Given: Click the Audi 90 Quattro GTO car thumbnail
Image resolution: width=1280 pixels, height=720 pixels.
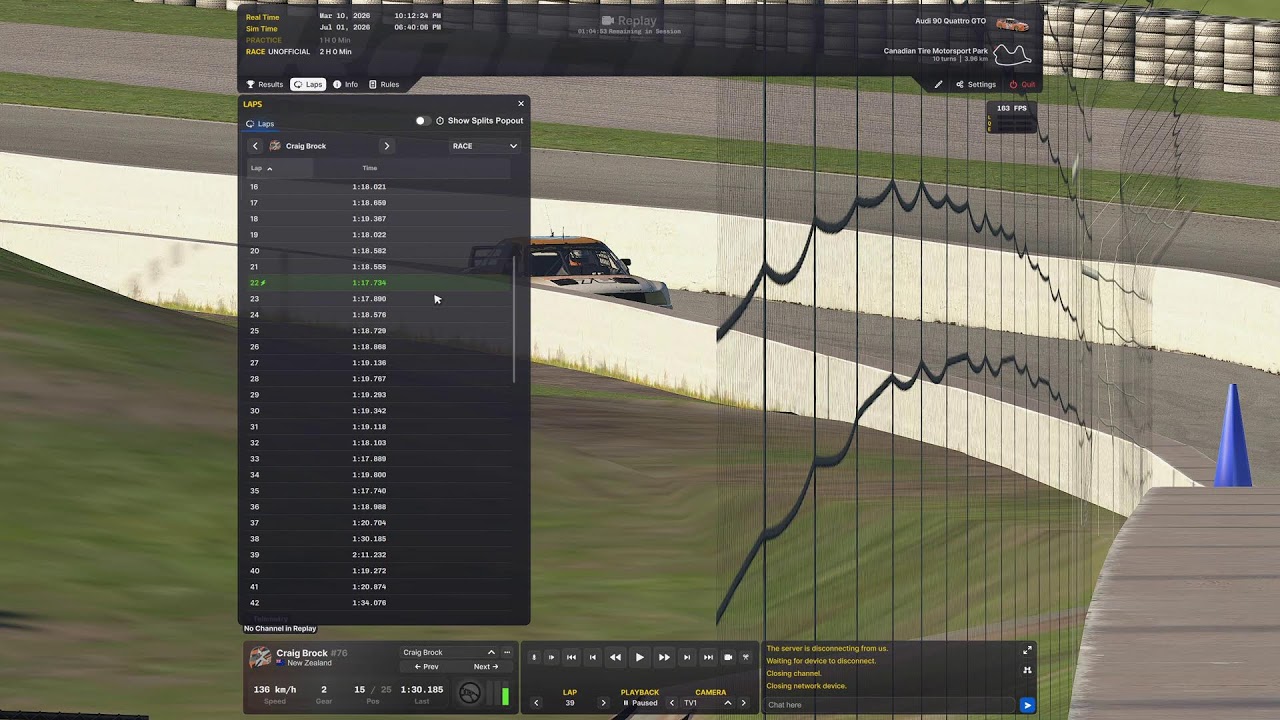Looking at the screenshot, I should pyautogui.click(x=1012, y=24).
